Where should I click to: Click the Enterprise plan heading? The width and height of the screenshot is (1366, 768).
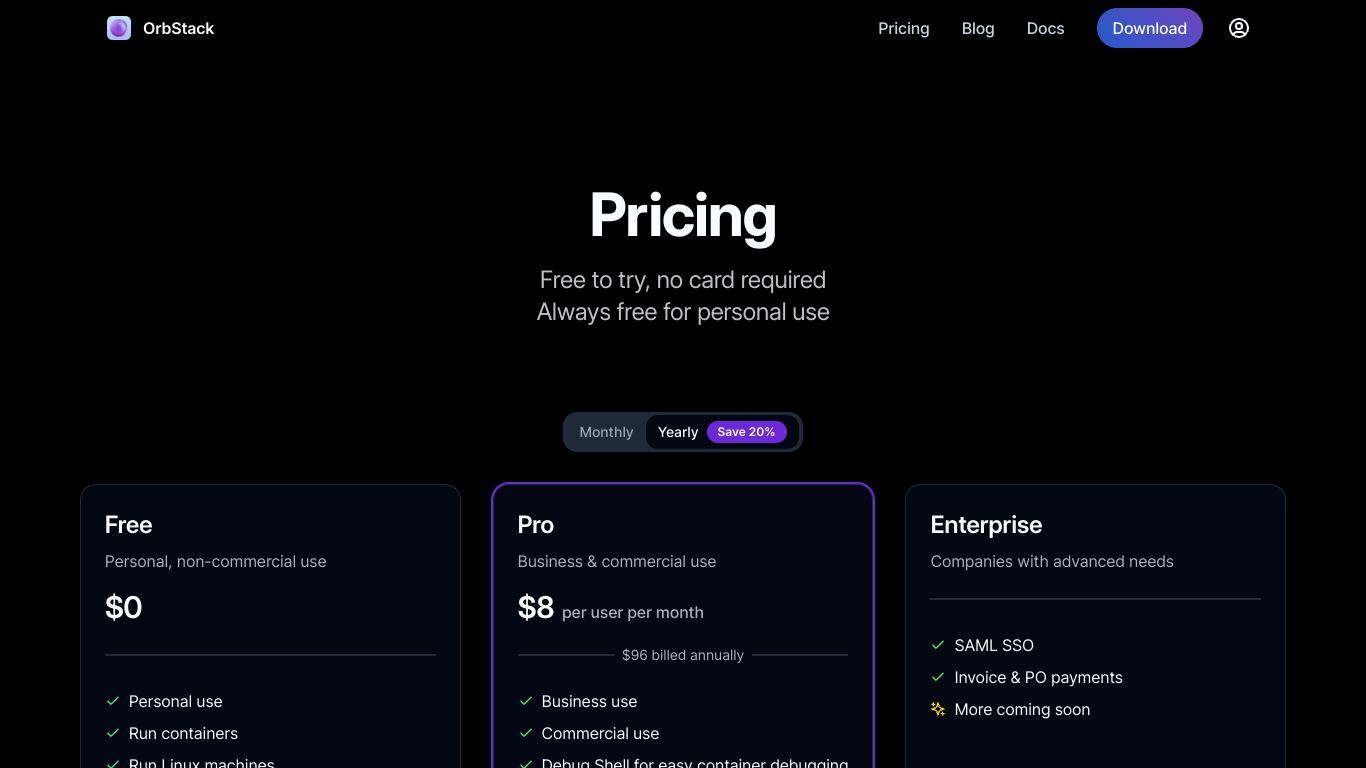[986, 525]
